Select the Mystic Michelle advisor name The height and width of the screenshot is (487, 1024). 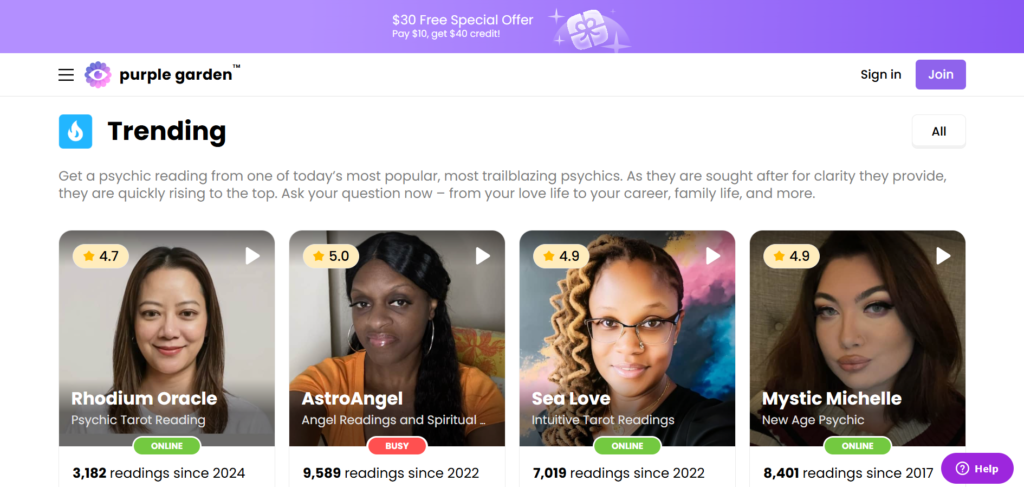point(831,398)
